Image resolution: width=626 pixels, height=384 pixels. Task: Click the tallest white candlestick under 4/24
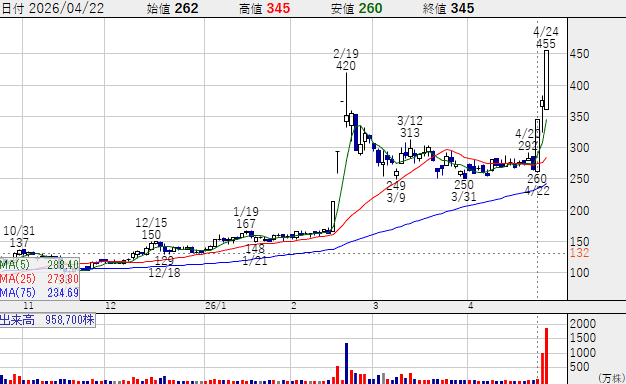(x=547, y=80)
